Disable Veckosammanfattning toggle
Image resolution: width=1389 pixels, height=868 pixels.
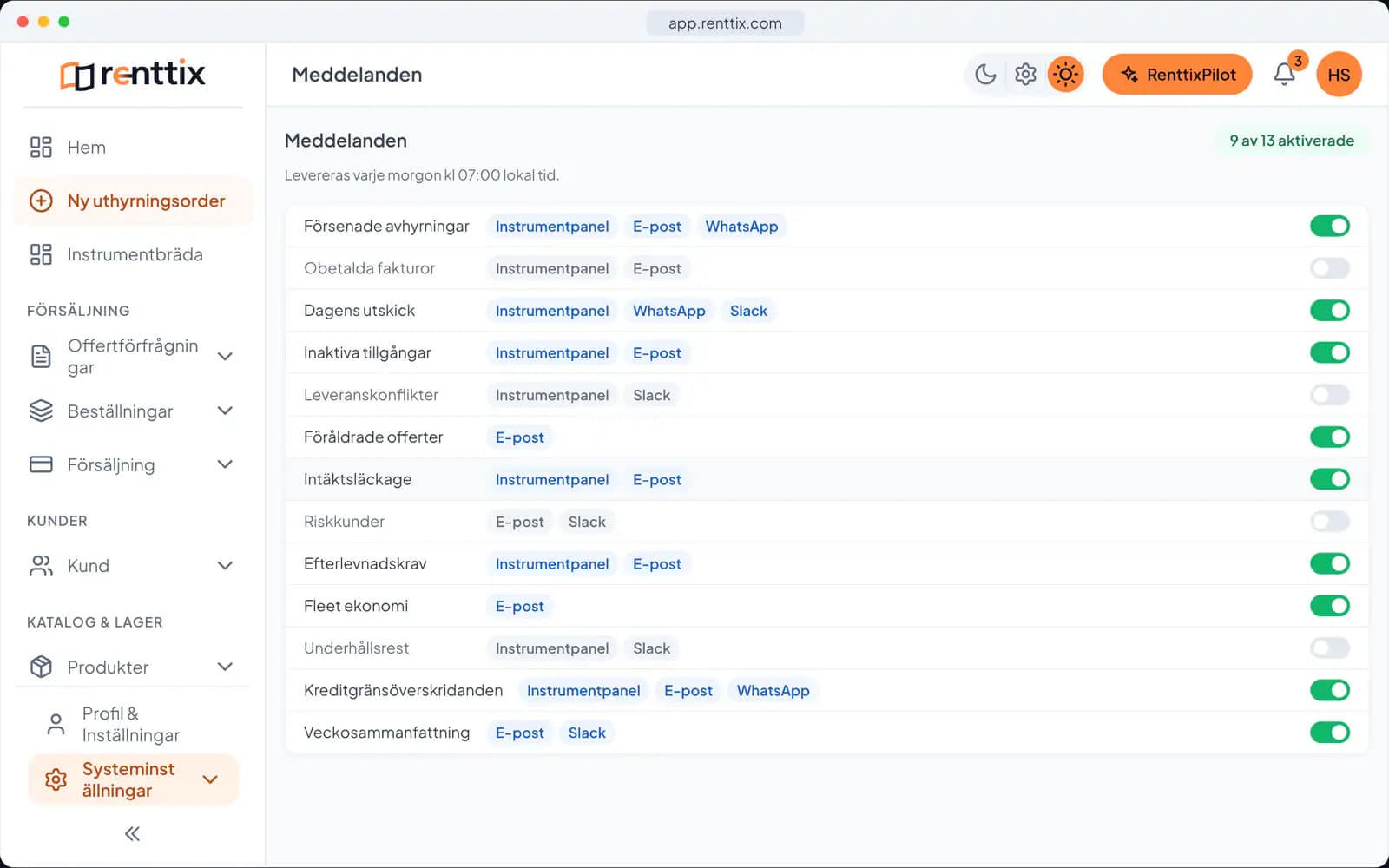click(1330, 733)
